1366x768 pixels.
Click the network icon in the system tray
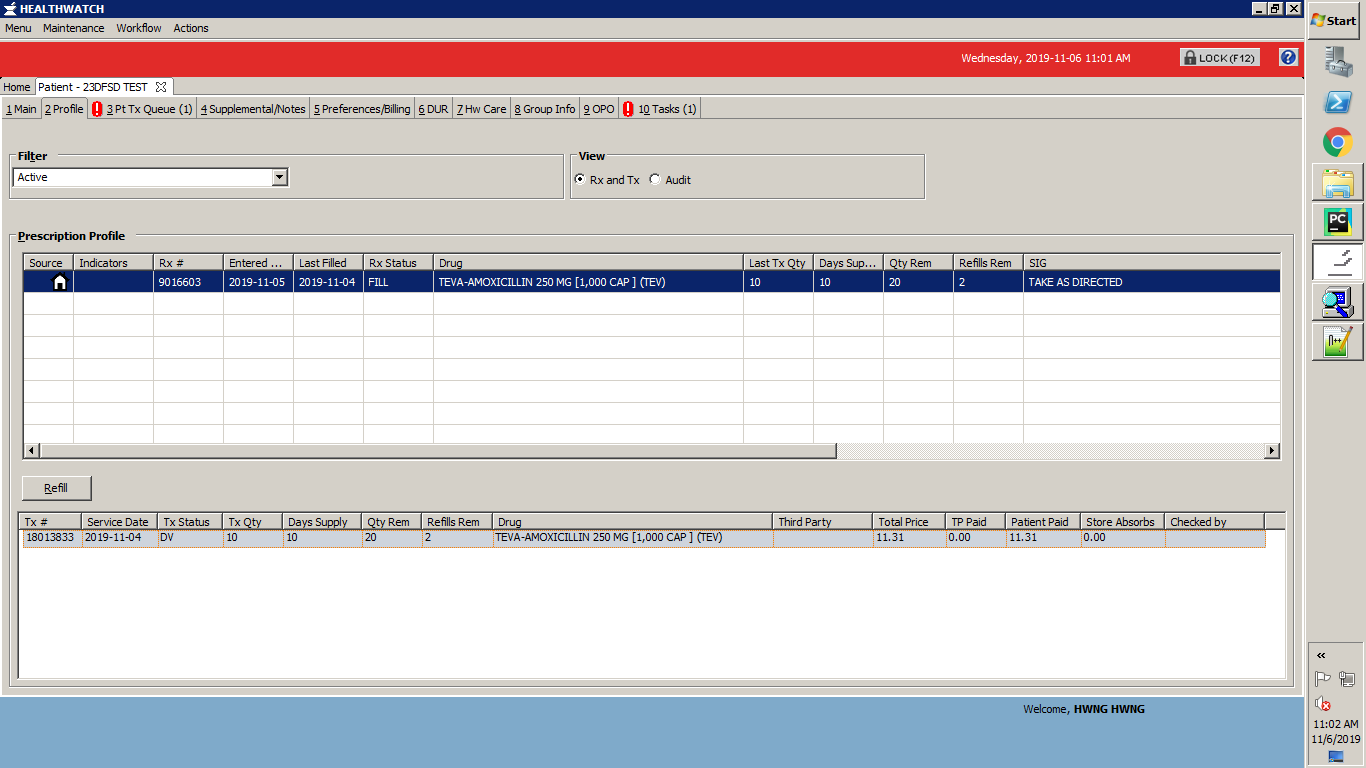[x=1346, y=678]
